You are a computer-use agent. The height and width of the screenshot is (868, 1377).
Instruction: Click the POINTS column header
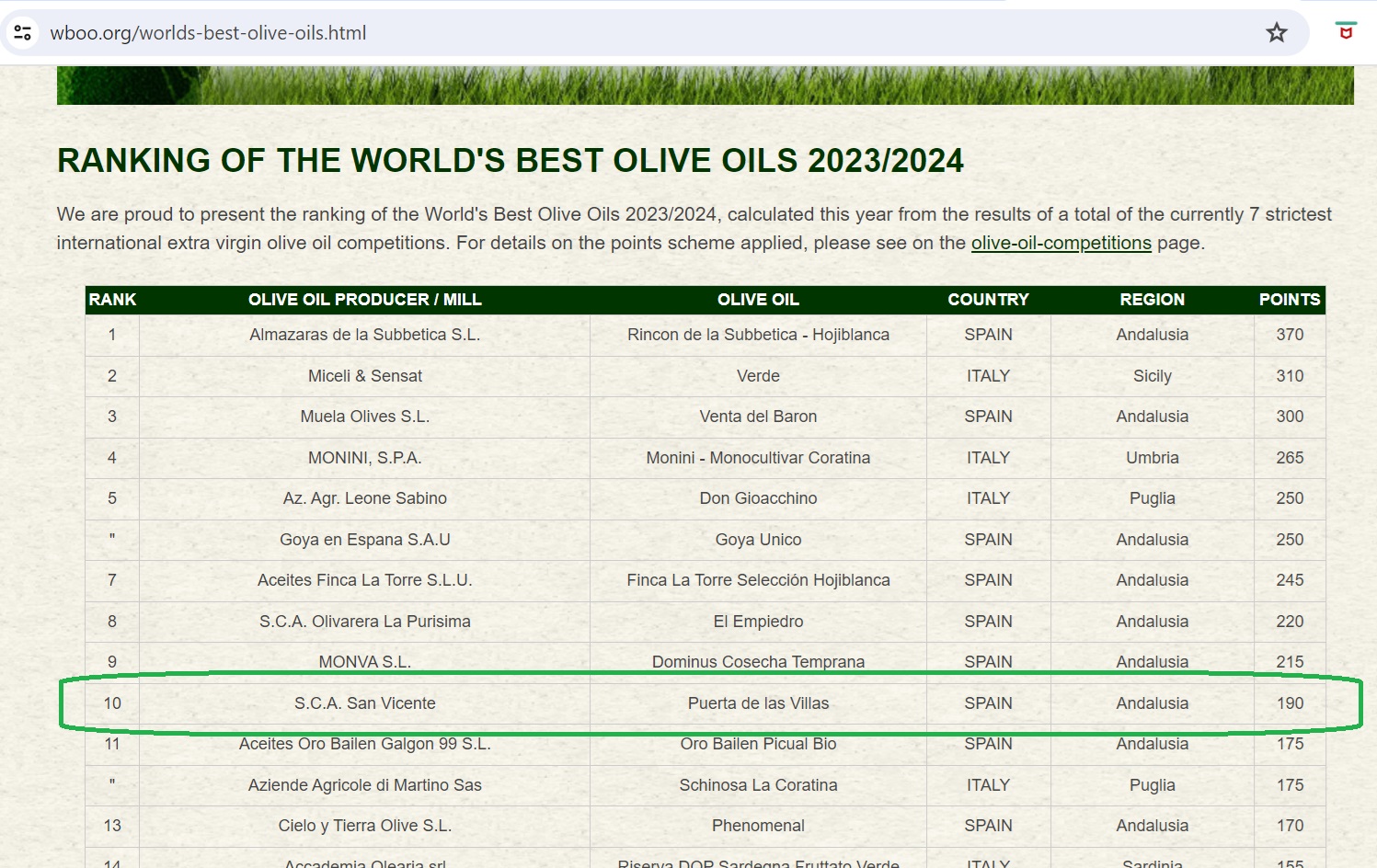point(1290,300)
